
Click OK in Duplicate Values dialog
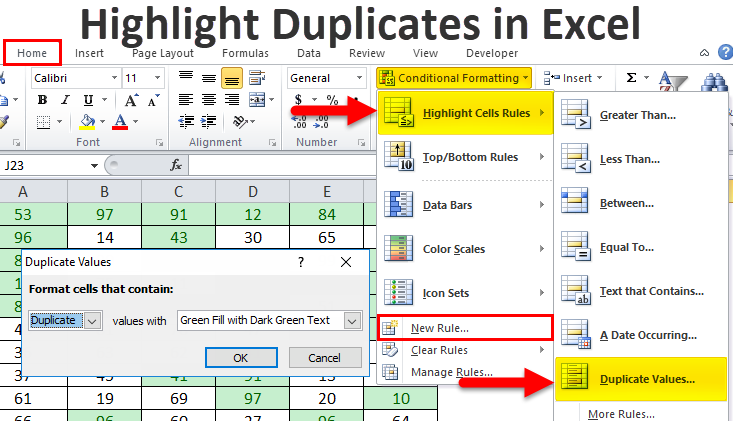[241, 358]
